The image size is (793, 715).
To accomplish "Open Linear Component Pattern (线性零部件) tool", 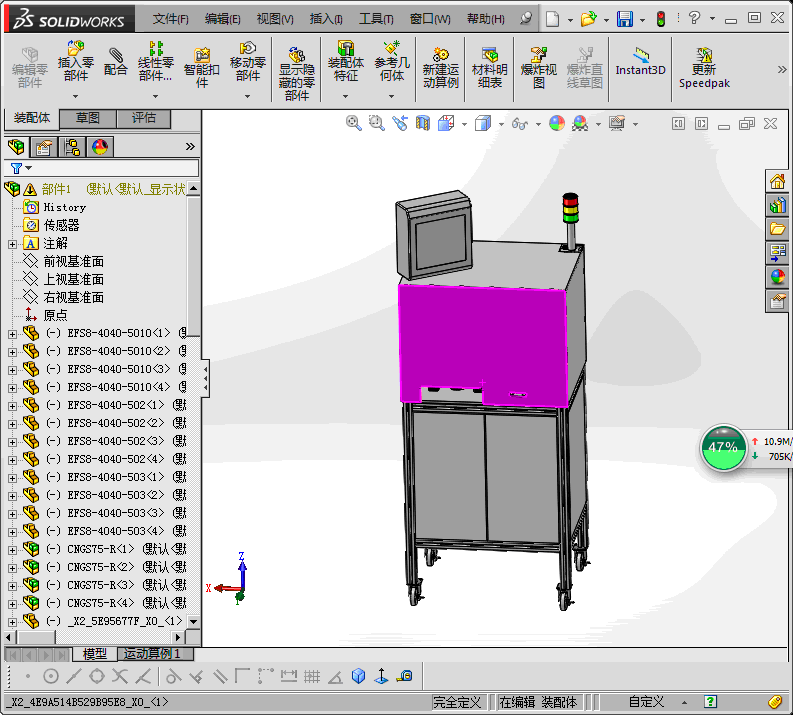I will (155, 62).
